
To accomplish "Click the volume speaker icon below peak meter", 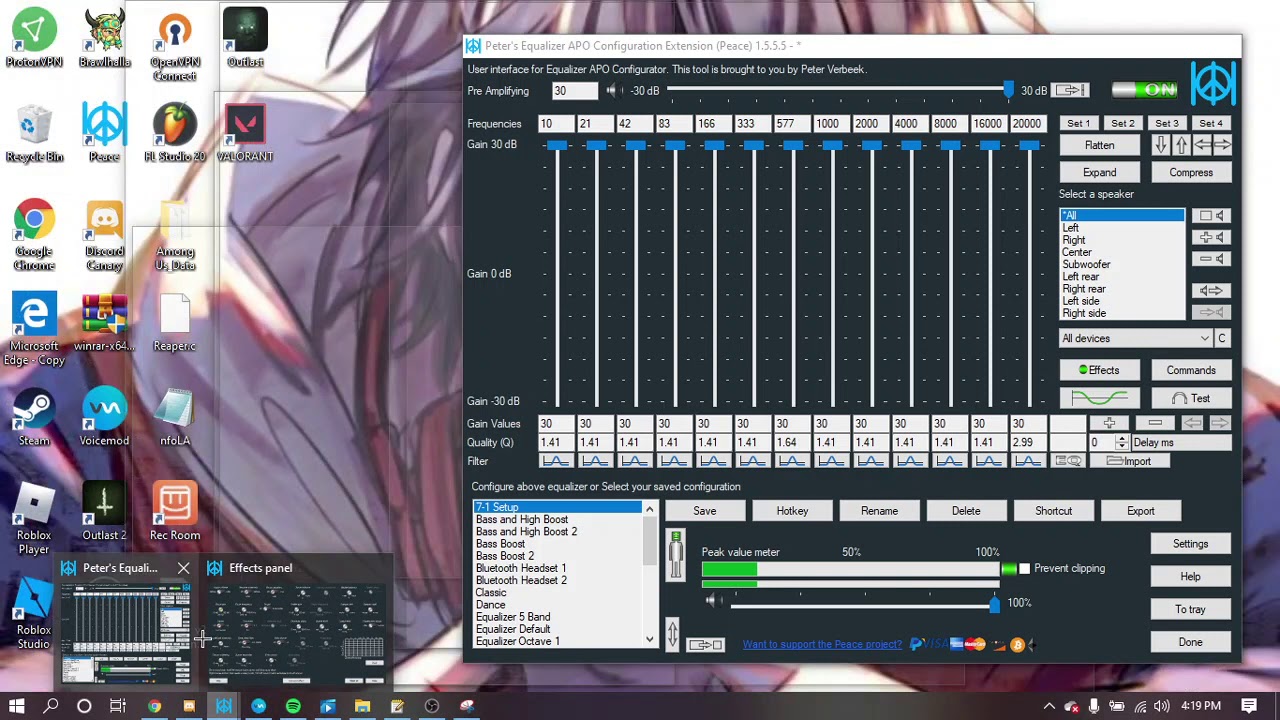I will coord(711,601).
